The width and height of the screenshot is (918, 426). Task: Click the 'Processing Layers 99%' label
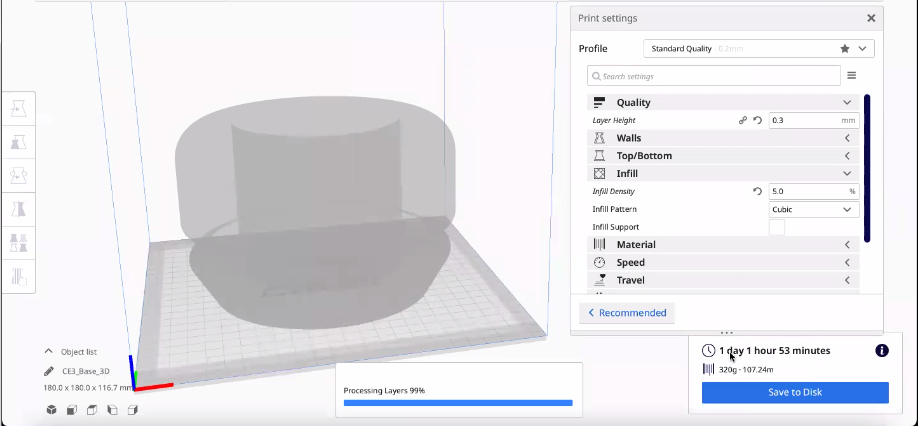384,390
